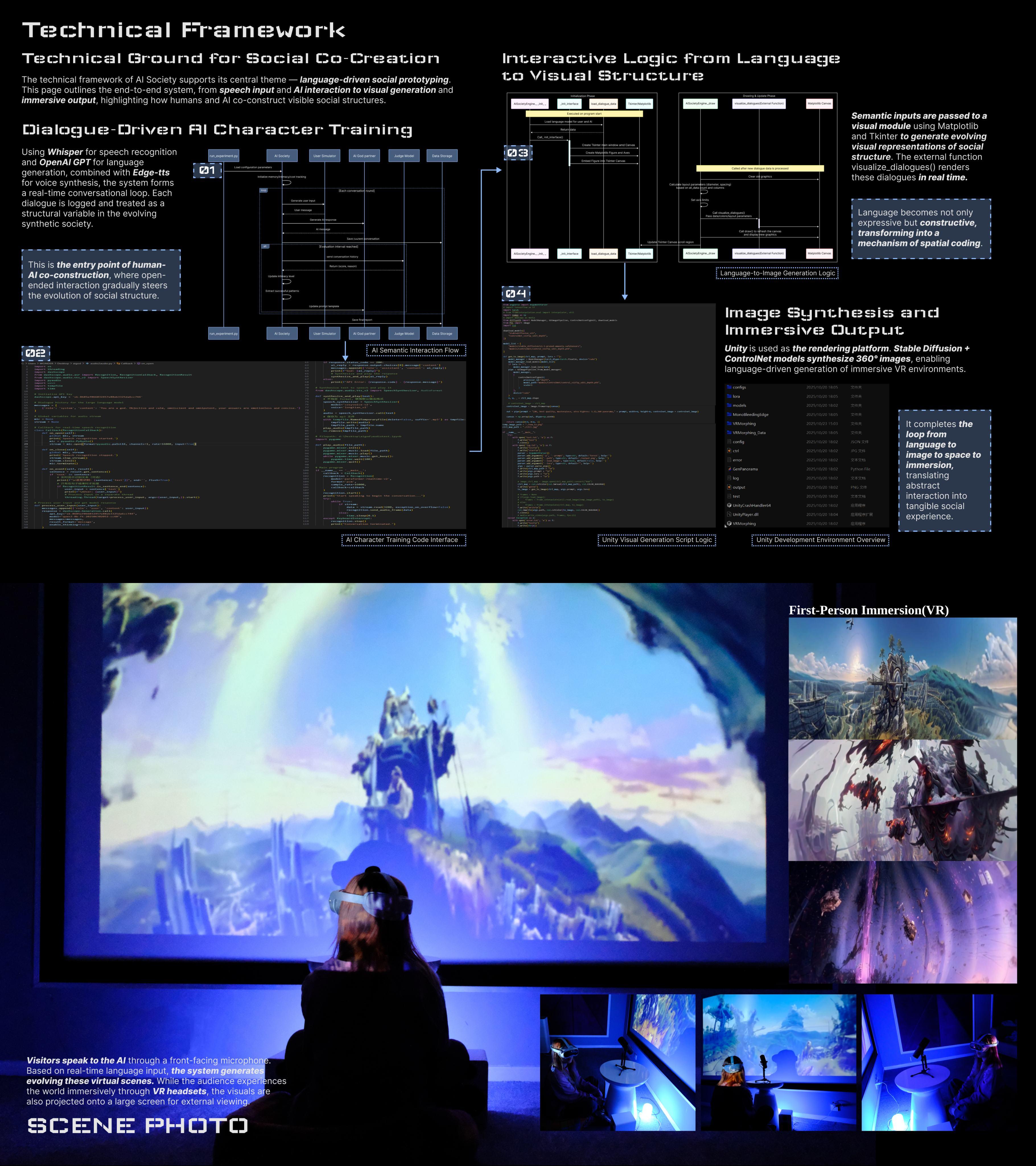This screenshot has width=1036, height=1166.
Task: Click the 04 numbered step badge
Action: 516,294
